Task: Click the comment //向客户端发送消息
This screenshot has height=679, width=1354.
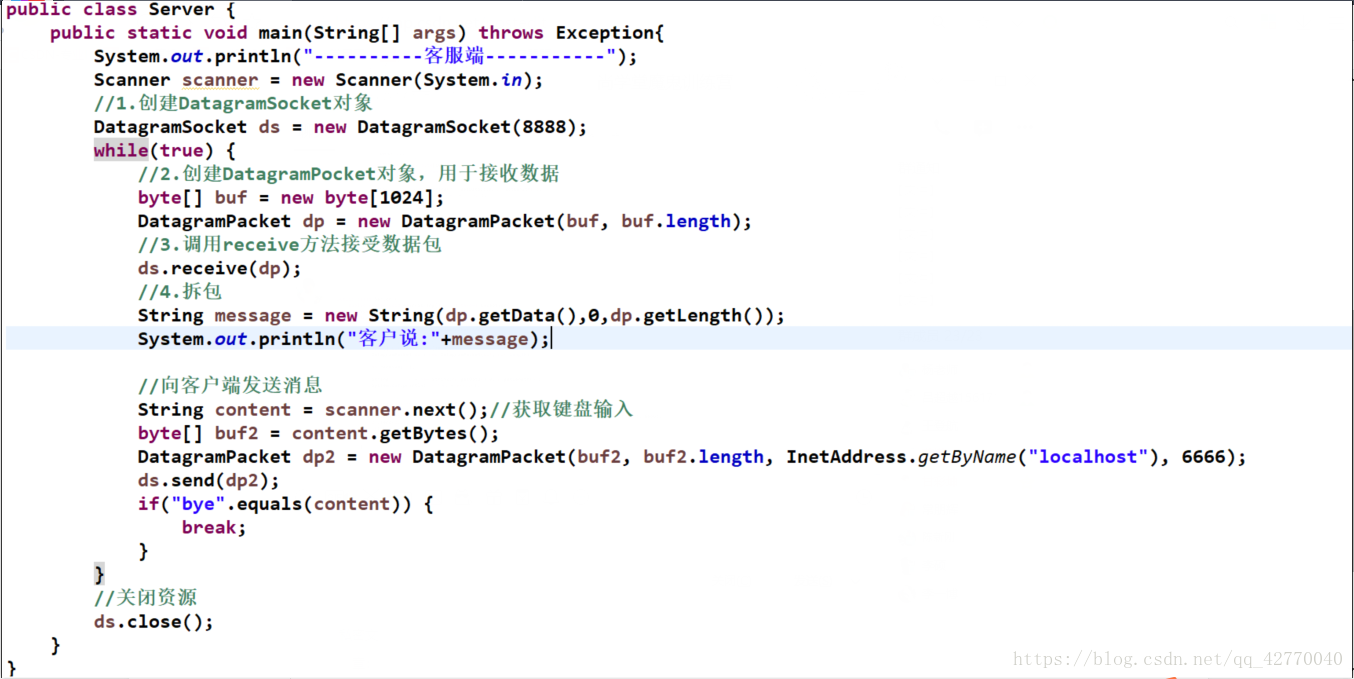Action: 230,386
